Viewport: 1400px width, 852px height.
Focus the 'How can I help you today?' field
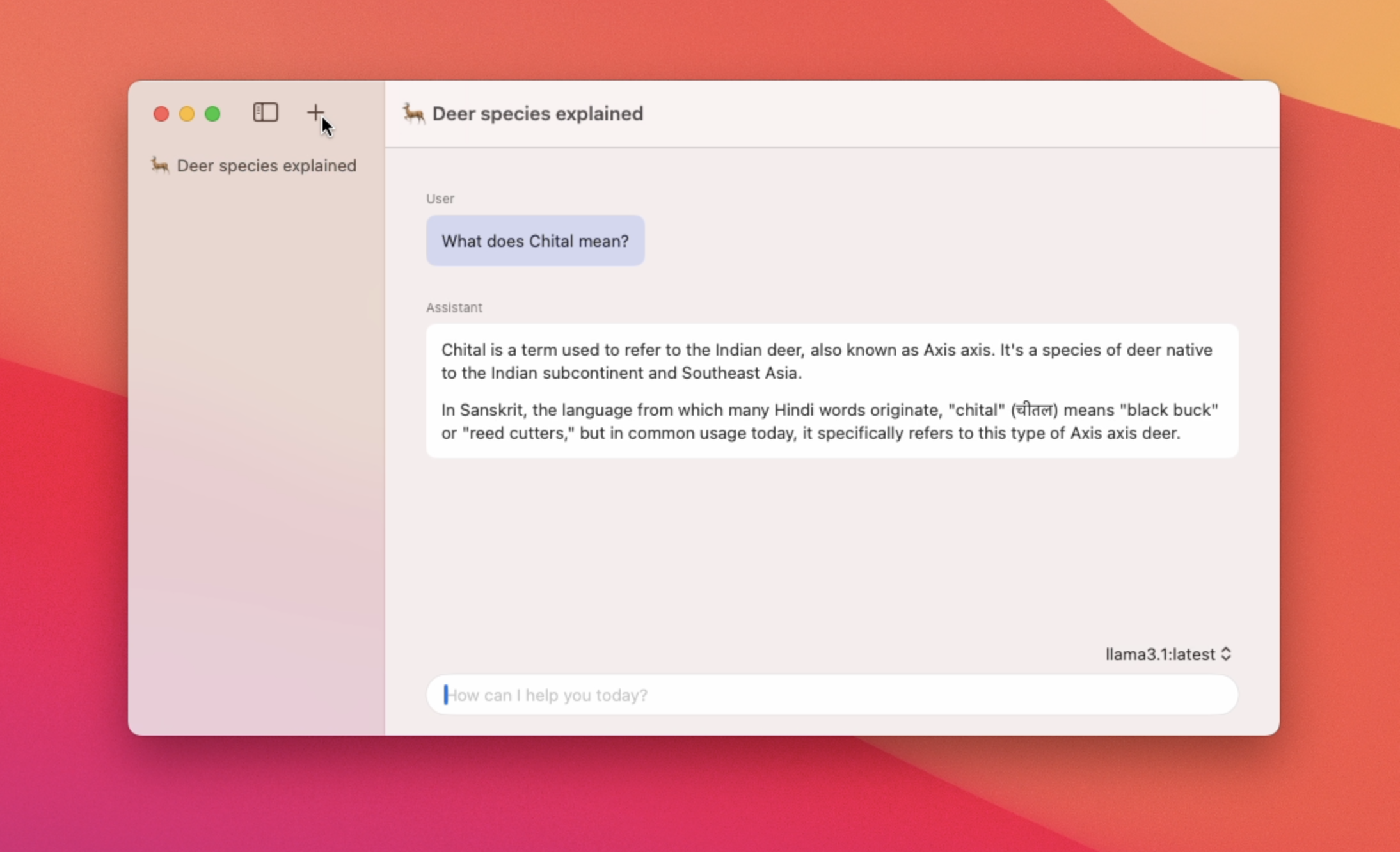click(832, 695)
